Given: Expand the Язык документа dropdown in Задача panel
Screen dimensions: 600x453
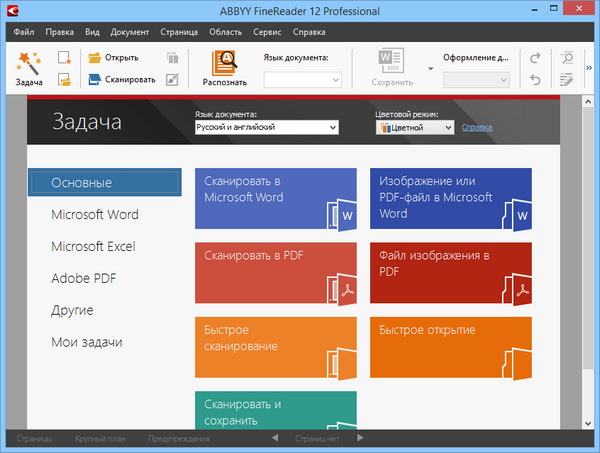Looking at the screenshot, I should coord(267,128).
